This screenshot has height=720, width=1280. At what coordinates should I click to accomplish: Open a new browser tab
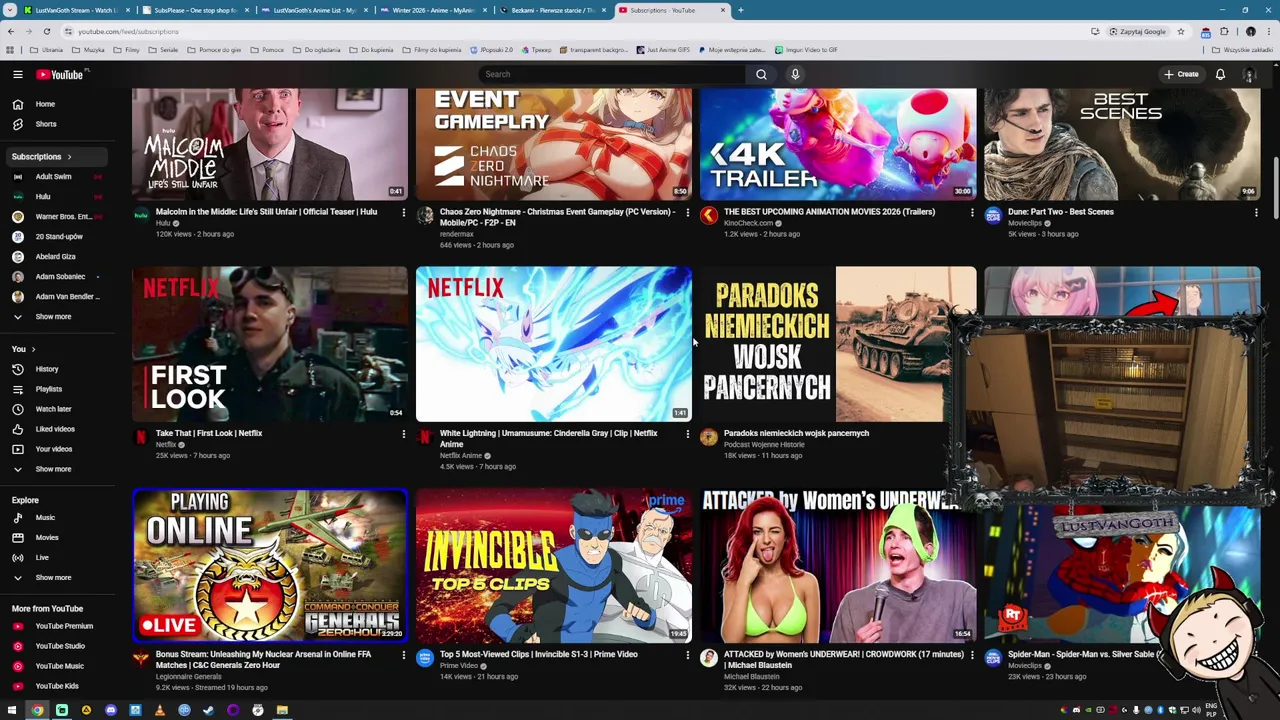point(740,10)
